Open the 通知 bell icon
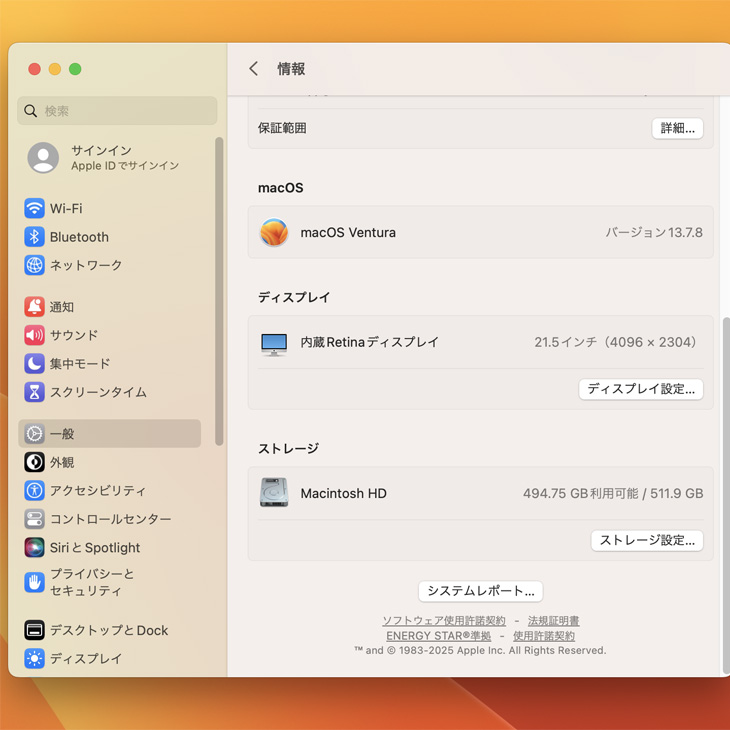 (x=34, y=306)
